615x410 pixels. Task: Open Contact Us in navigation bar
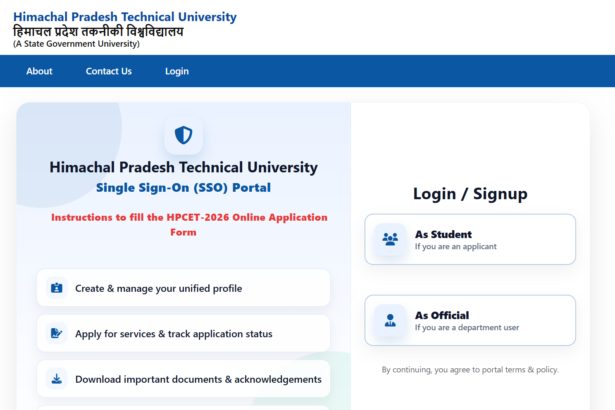tap(109, 71)
